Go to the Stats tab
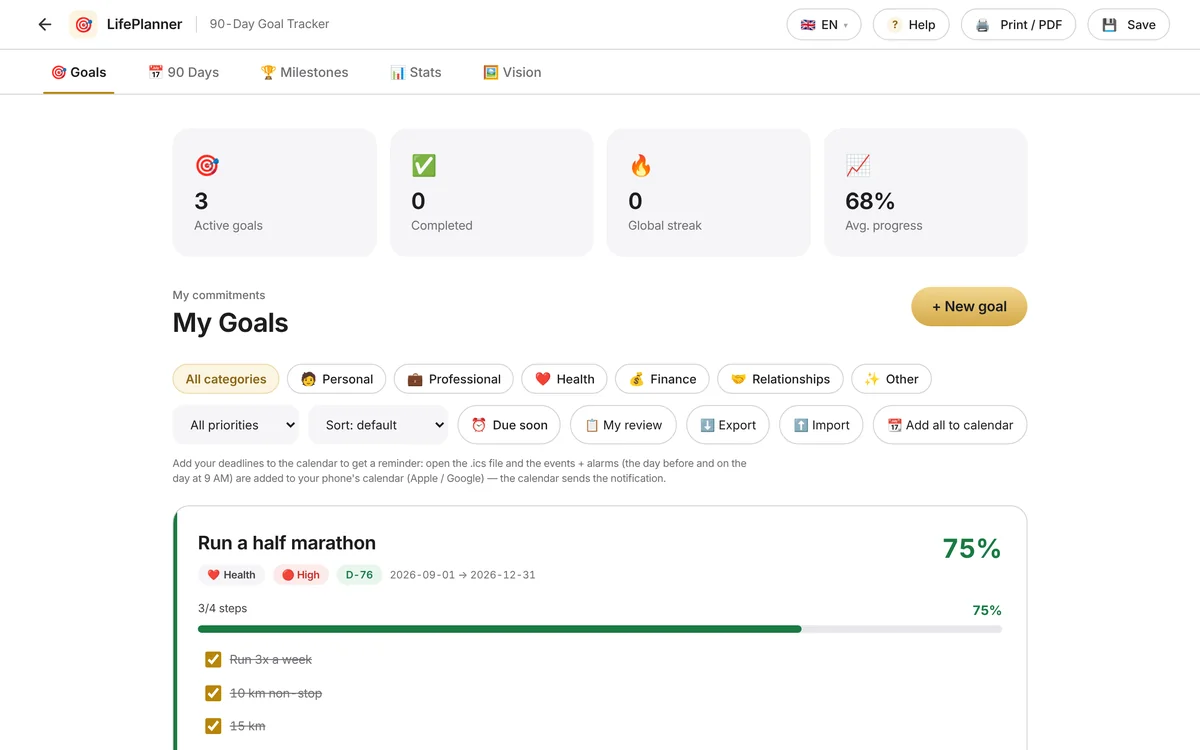 416,72
